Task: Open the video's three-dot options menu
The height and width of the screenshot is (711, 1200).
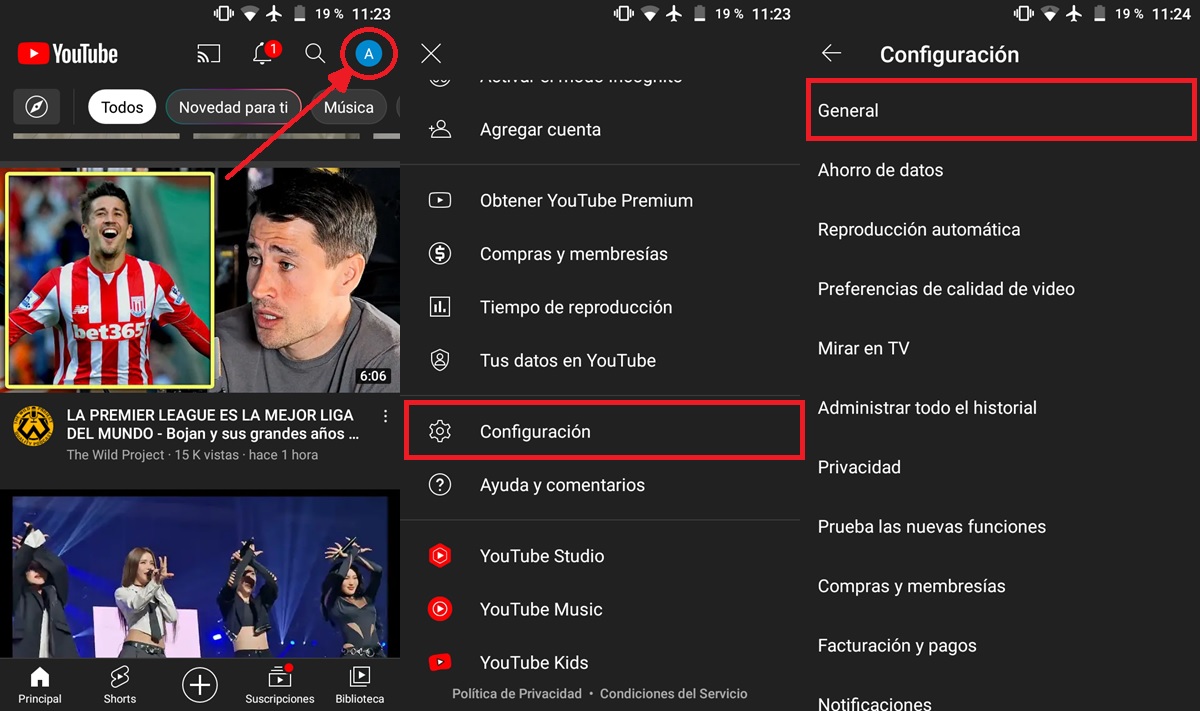Action: click(384, 414)
